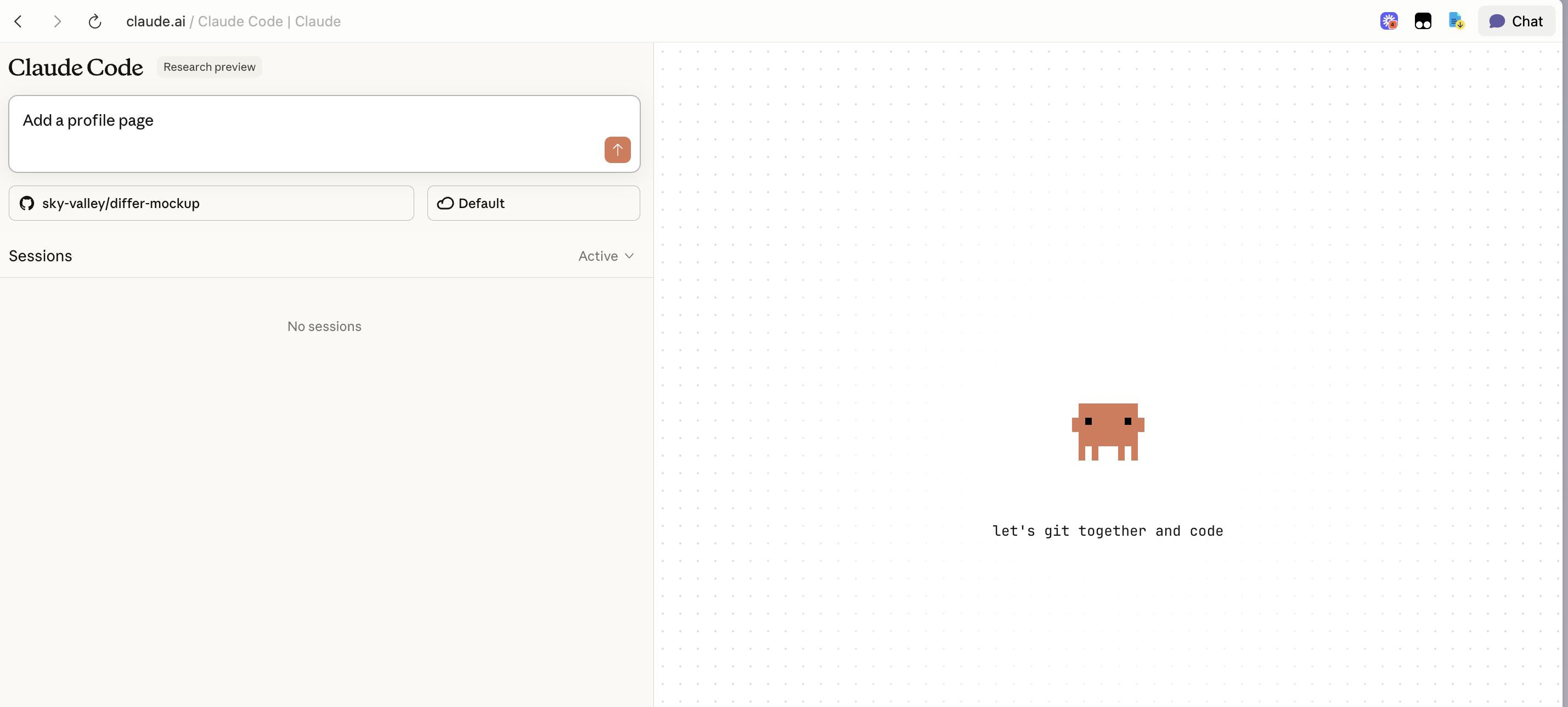The height and width of the screenshot is (707, 1568).
Task: Click the forward navigation arrow
Action: click(57, 21)
